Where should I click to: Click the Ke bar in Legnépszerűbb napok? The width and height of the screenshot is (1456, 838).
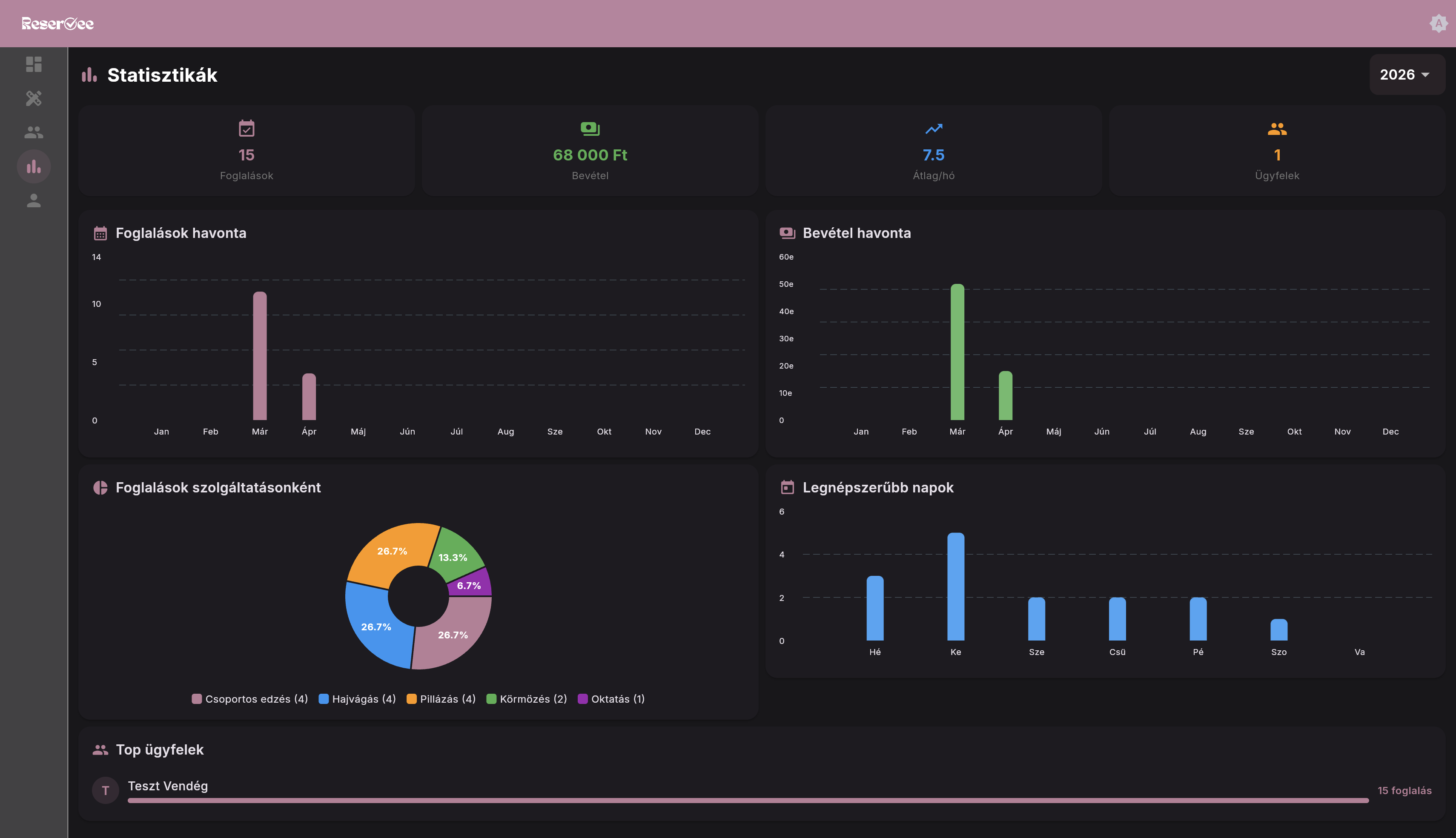(x=956, y=586)
